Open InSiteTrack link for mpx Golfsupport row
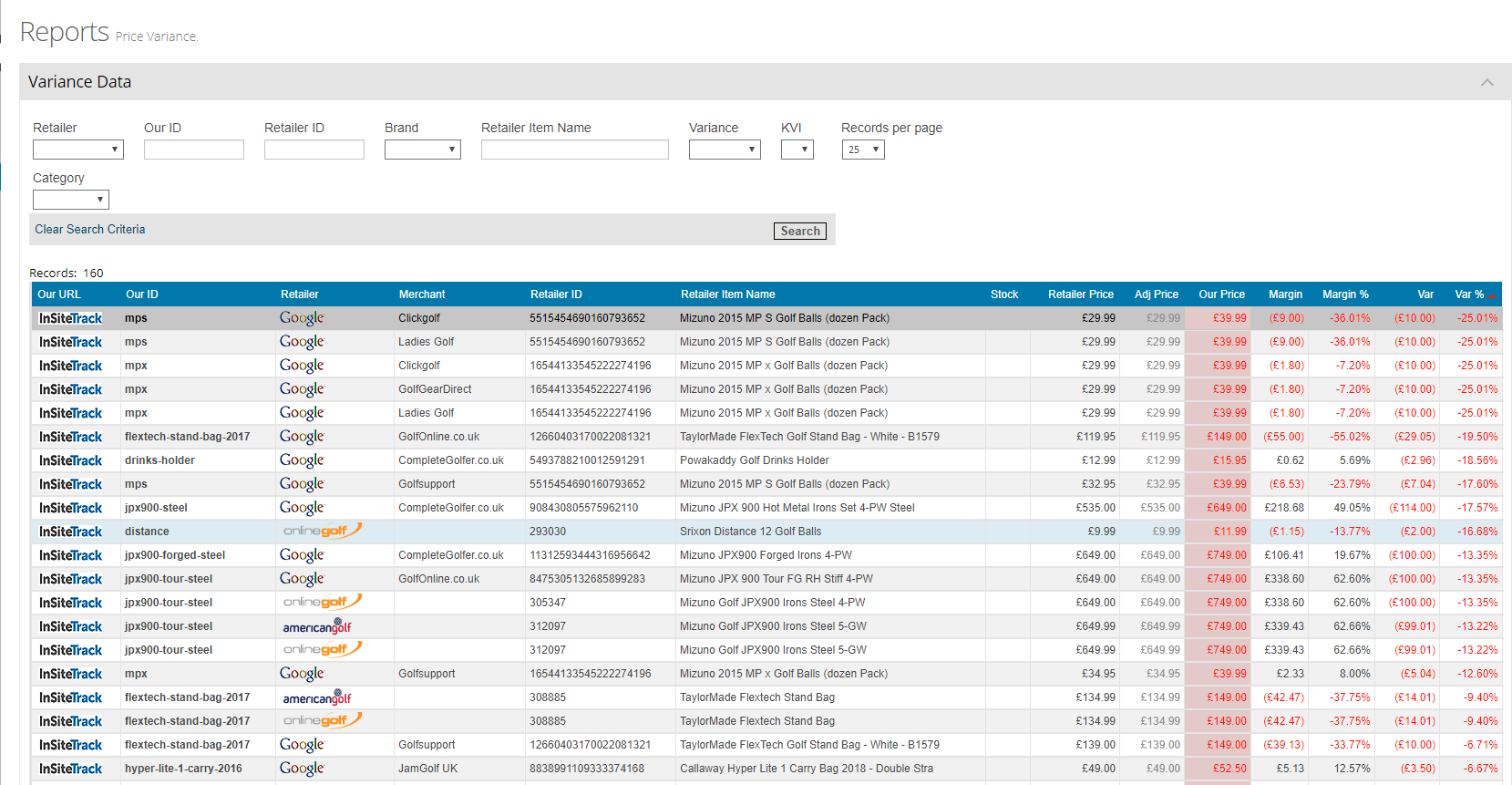This screenshot has height=785, width=1512. pos(70,674)
